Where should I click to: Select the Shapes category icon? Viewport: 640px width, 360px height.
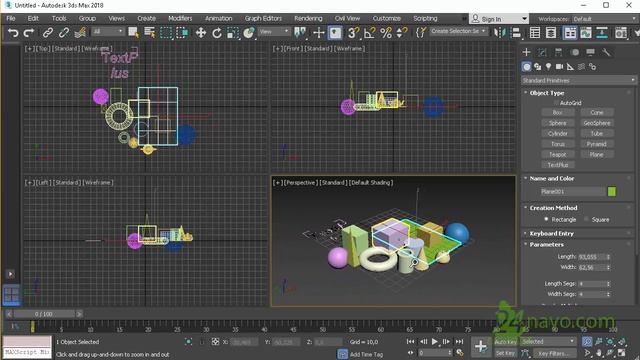tap(538, 67)
